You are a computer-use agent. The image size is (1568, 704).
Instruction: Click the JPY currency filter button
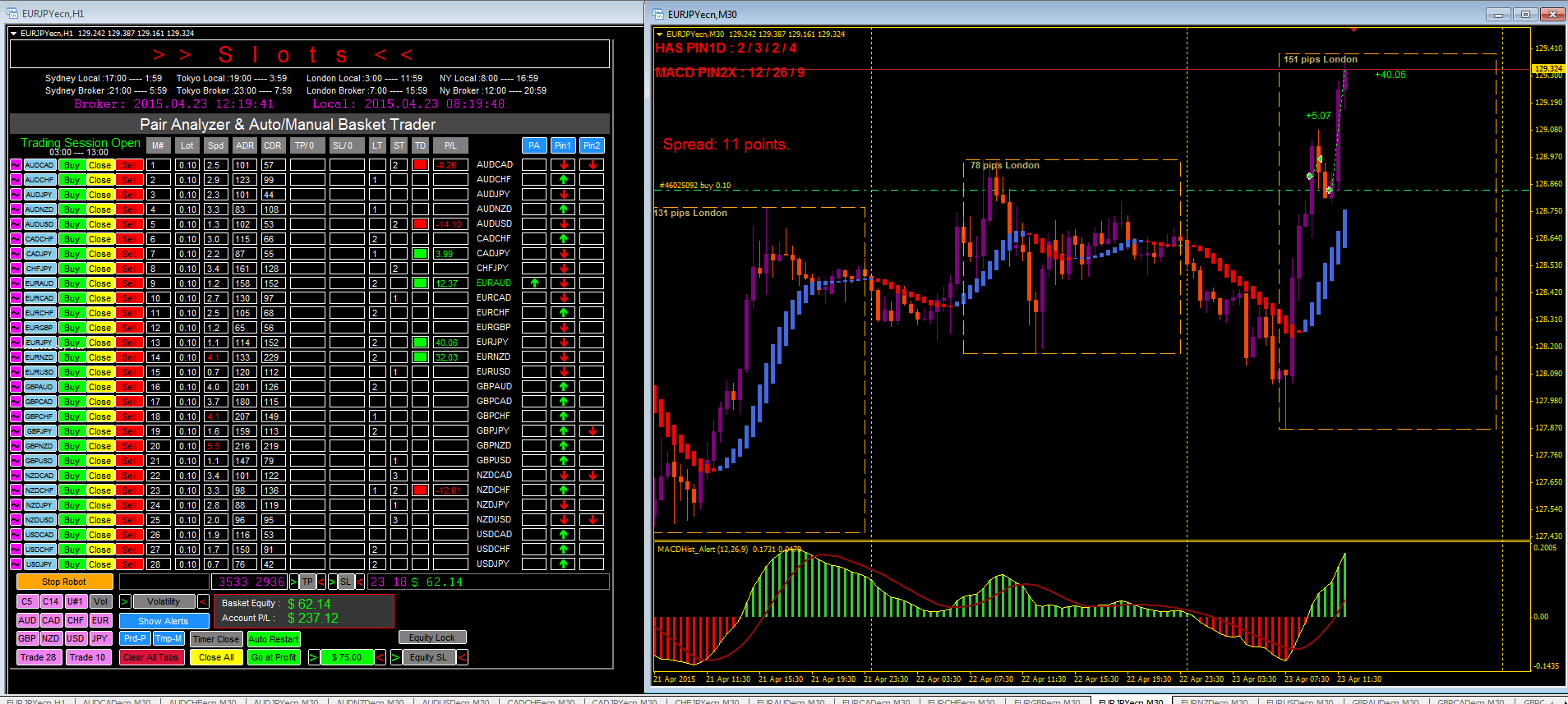pos(100,638)
